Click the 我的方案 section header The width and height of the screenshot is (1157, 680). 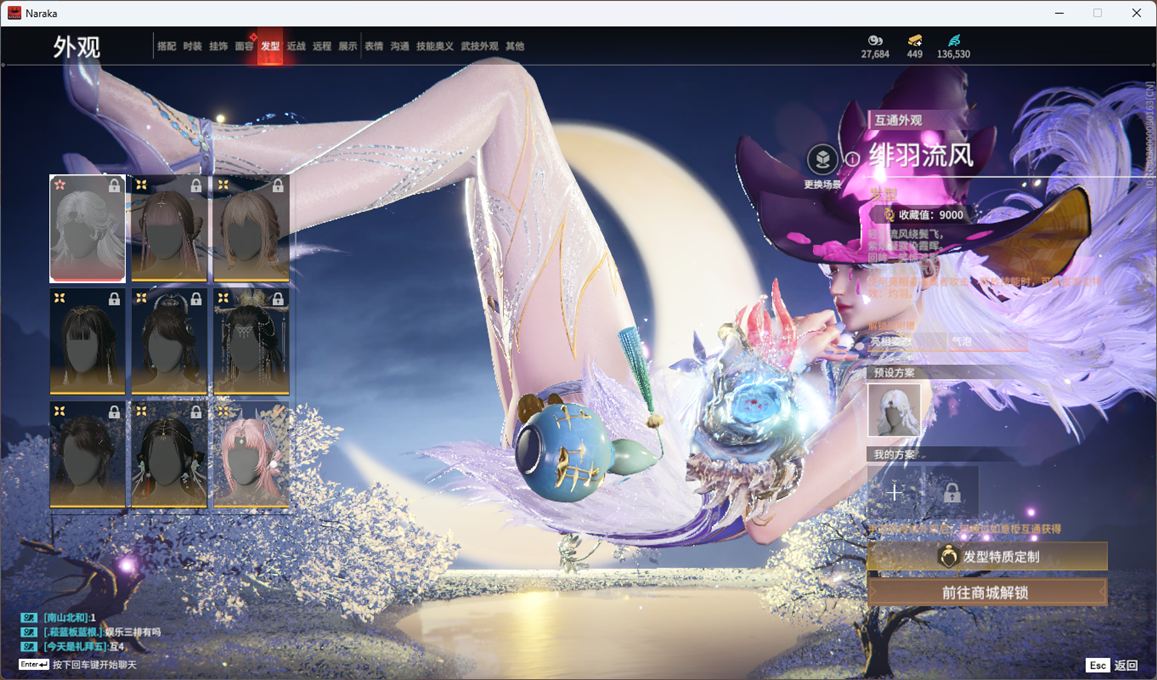pyautogui.click(x=894, y=455)
